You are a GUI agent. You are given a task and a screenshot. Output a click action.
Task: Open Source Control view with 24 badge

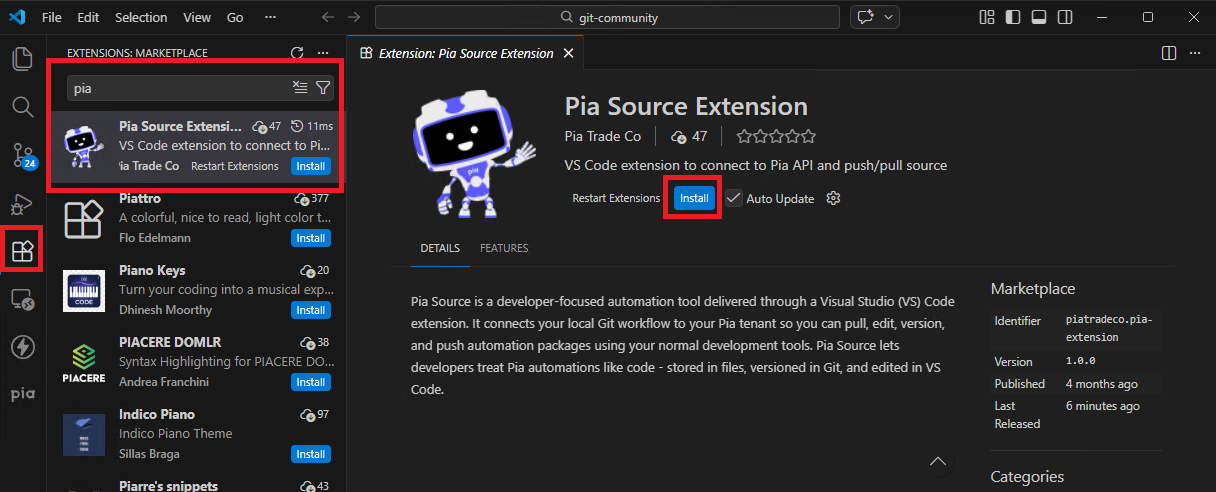(x=22, y=154)
